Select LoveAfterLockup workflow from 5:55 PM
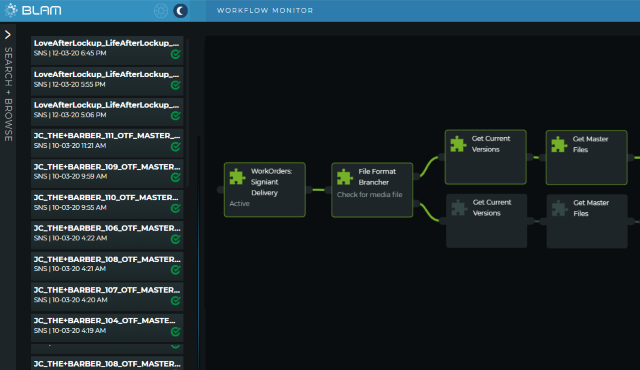 [107, 80]
